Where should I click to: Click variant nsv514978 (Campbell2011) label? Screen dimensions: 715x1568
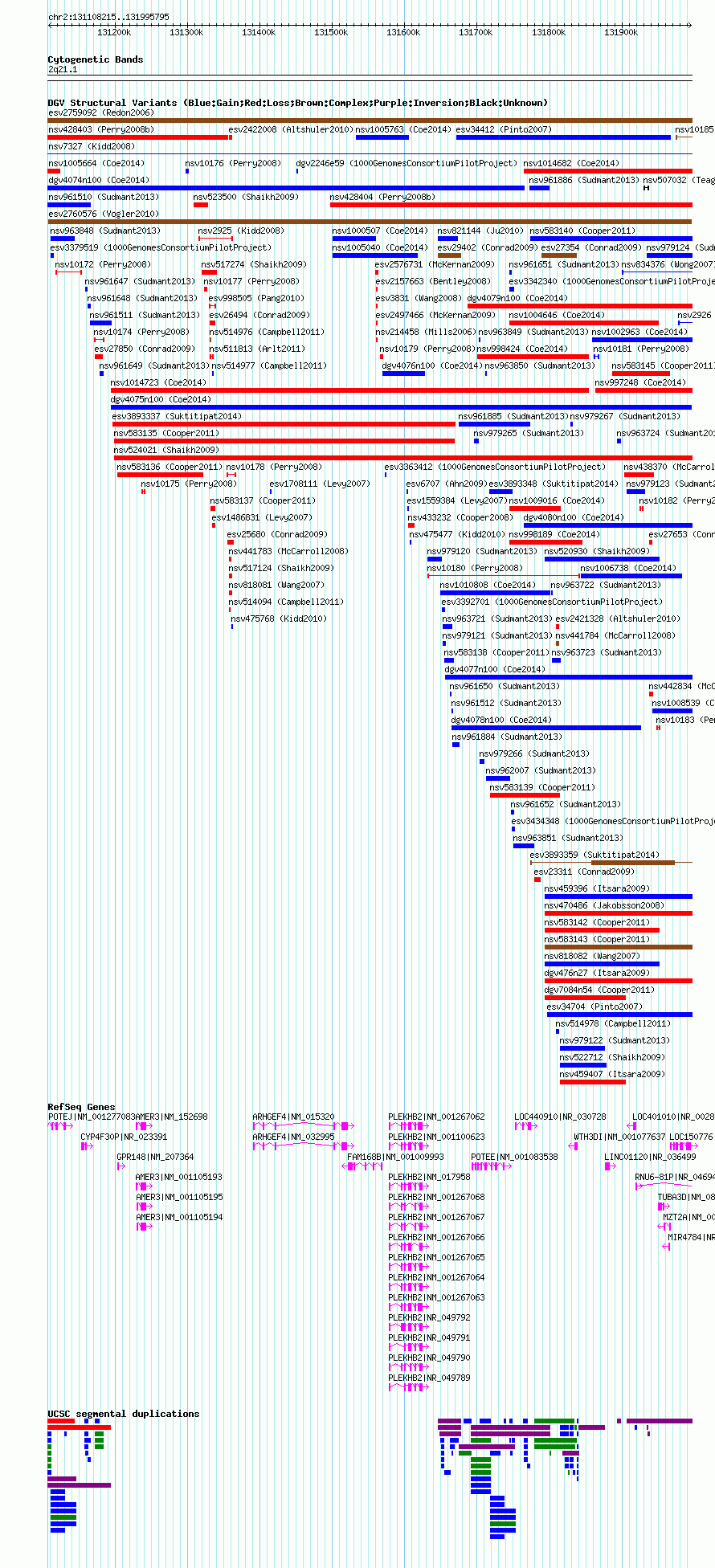click(613, 1023)
